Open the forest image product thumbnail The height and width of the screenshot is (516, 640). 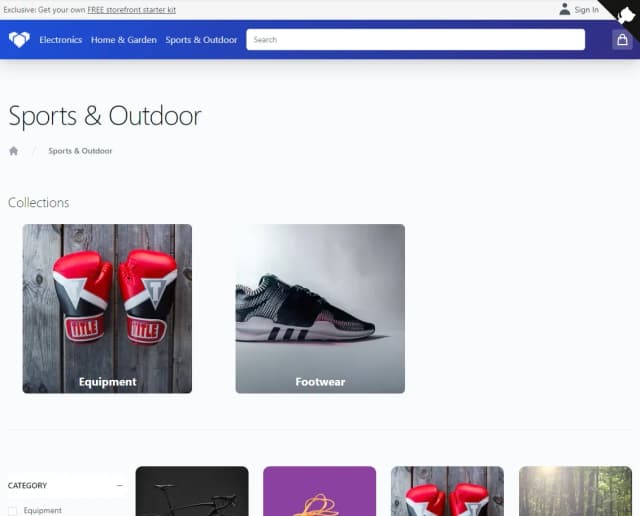click(575, 491)
